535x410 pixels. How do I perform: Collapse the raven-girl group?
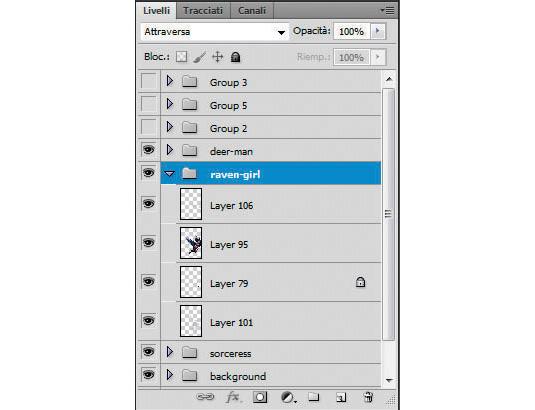[170, 174]
